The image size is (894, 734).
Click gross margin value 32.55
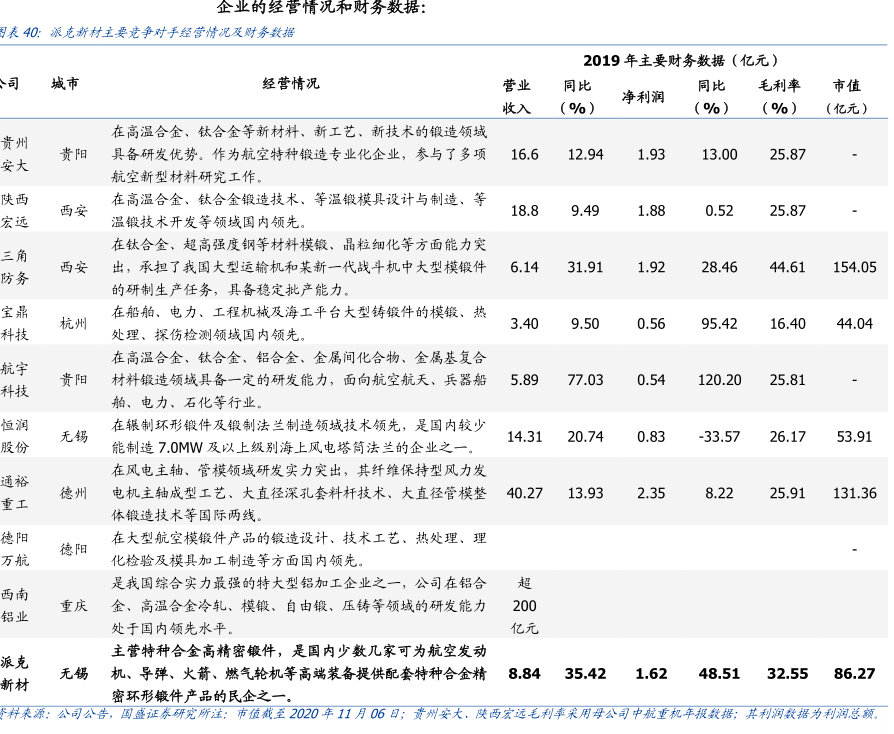click(x=787, y=674)
